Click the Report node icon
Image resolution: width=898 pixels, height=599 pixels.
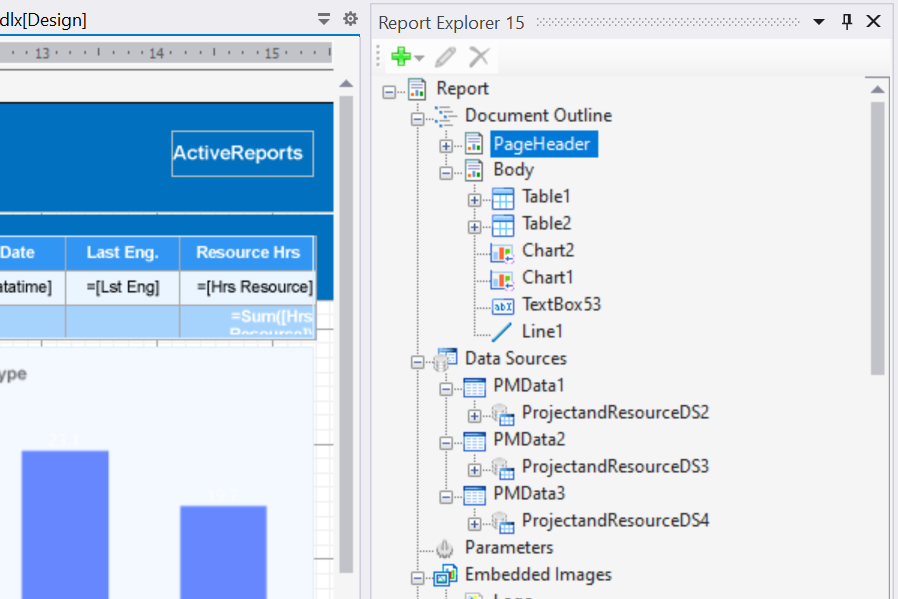tap(417, 89)
